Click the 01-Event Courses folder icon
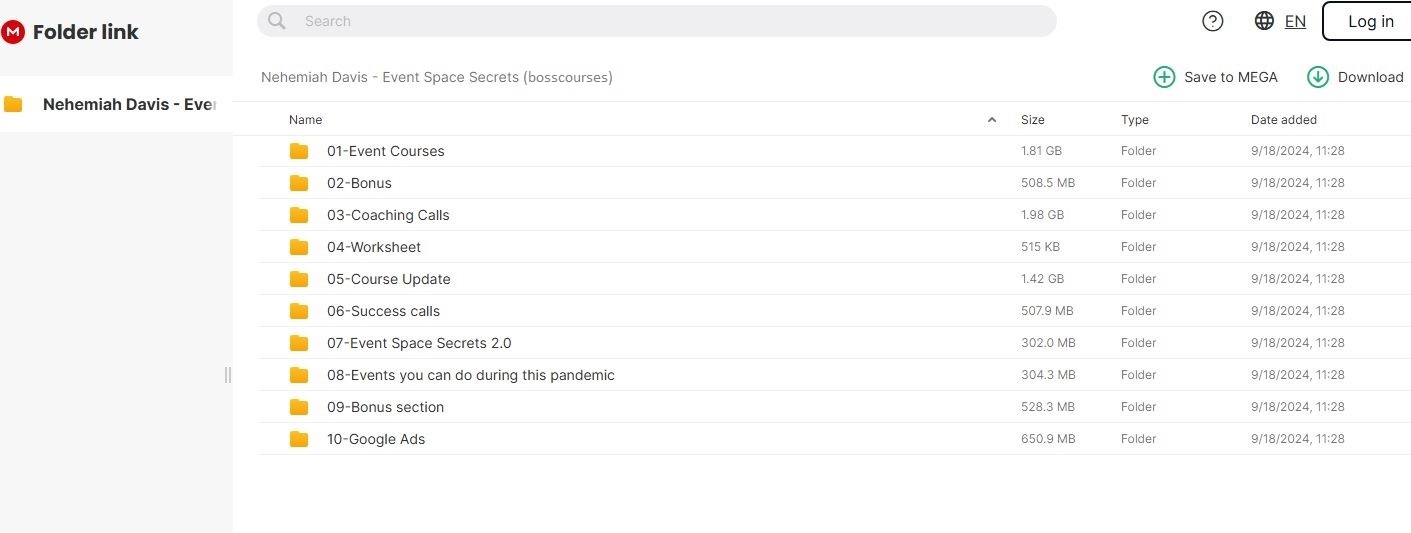Screen dimensions: 1411x533 point(299,151)
